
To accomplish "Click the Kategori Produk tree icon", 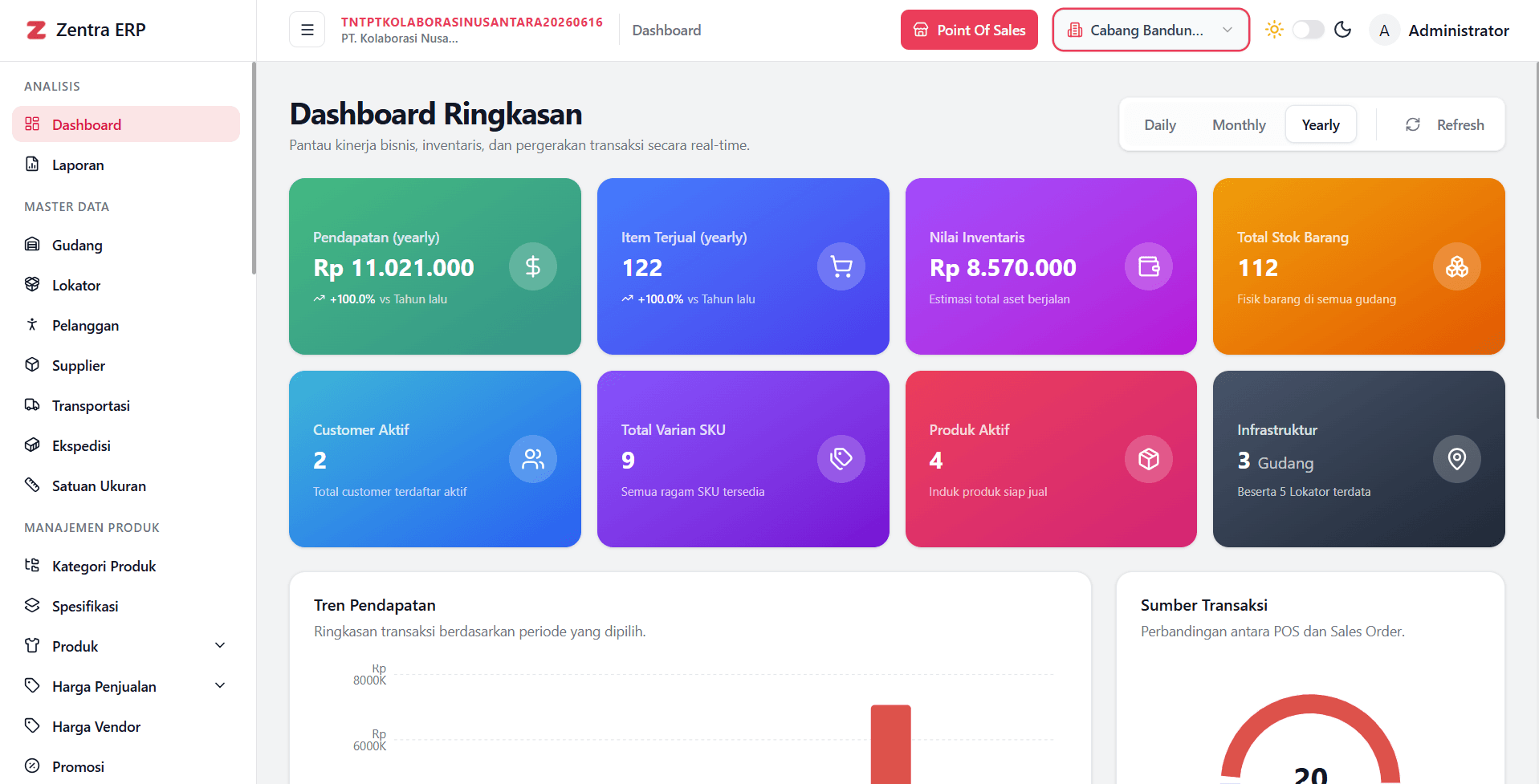I will [32, 566].
